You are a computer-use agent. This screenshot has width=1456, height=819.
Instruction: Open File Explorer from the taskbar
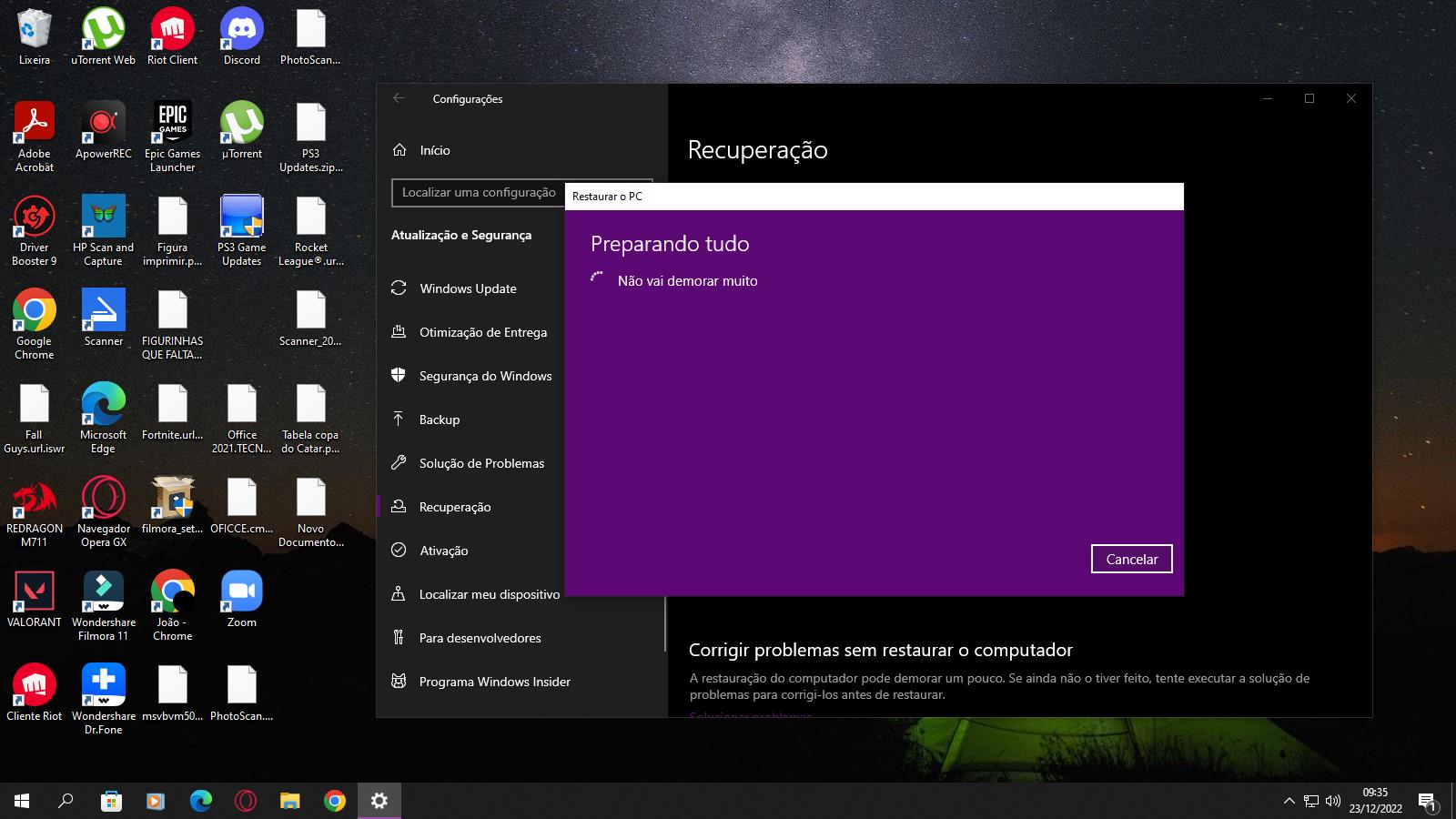[290, 801]
